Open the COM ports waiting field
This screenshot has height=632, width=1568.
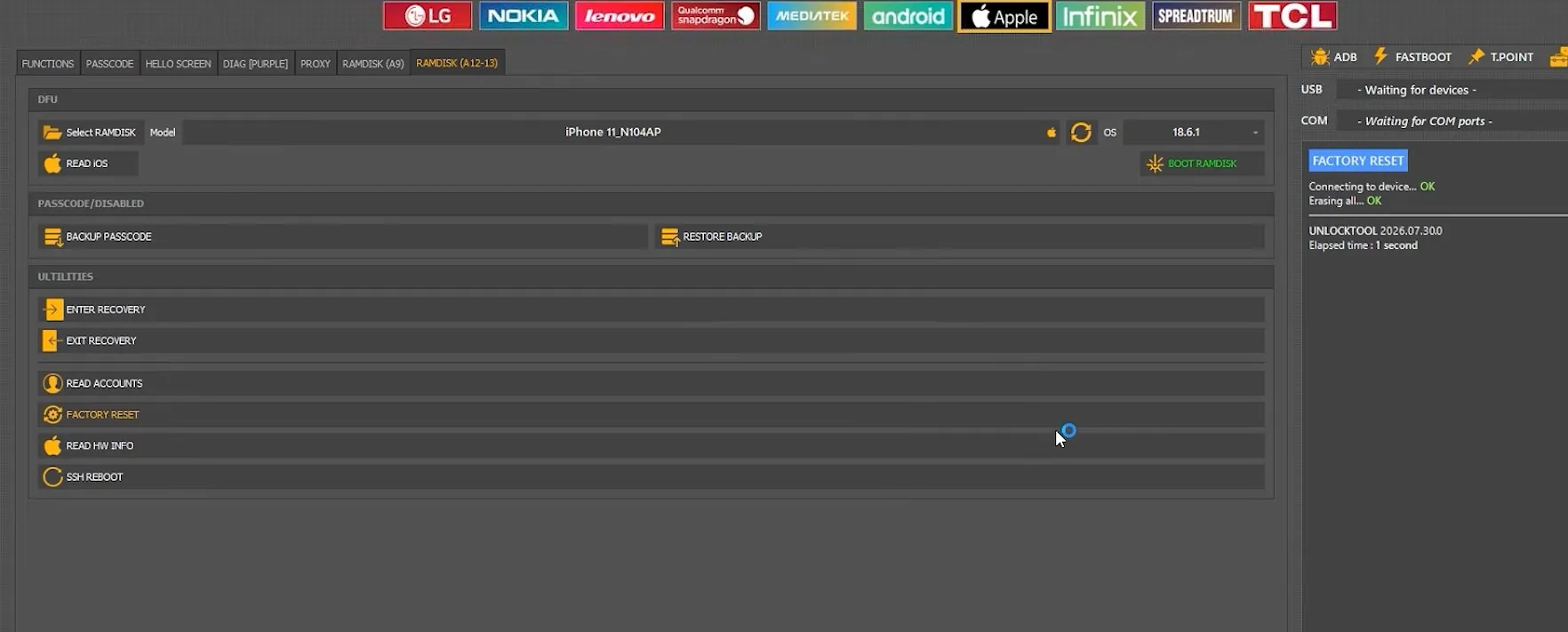[x=1452, y=121]
